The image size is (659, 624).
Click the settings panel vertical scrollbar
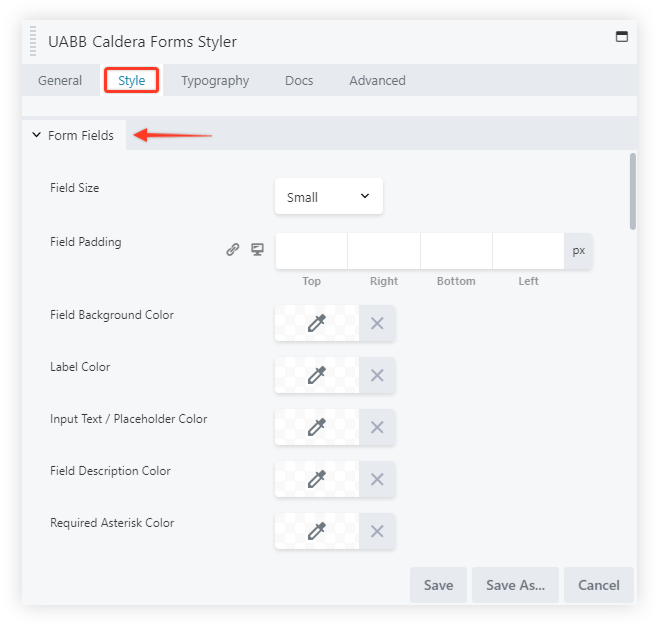pyautogui.click(x=632, y=191)
